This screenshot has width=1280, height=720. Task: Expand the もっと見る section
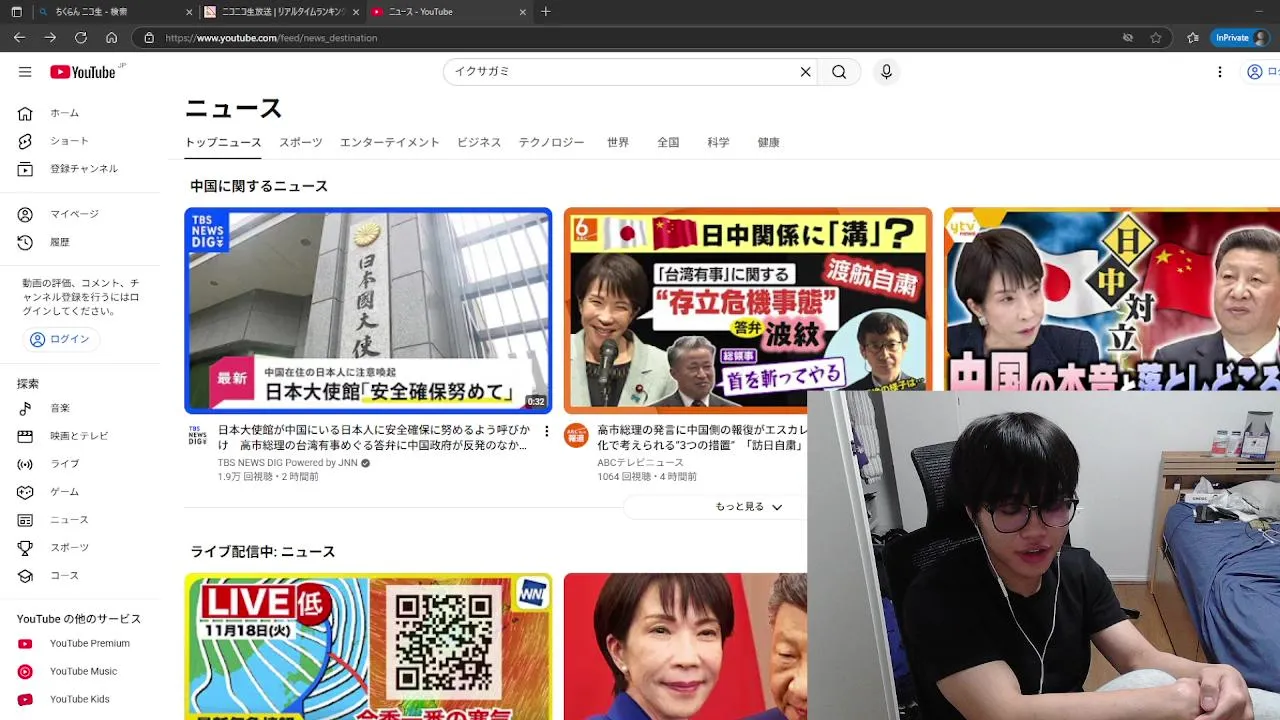tap(748, 507)
